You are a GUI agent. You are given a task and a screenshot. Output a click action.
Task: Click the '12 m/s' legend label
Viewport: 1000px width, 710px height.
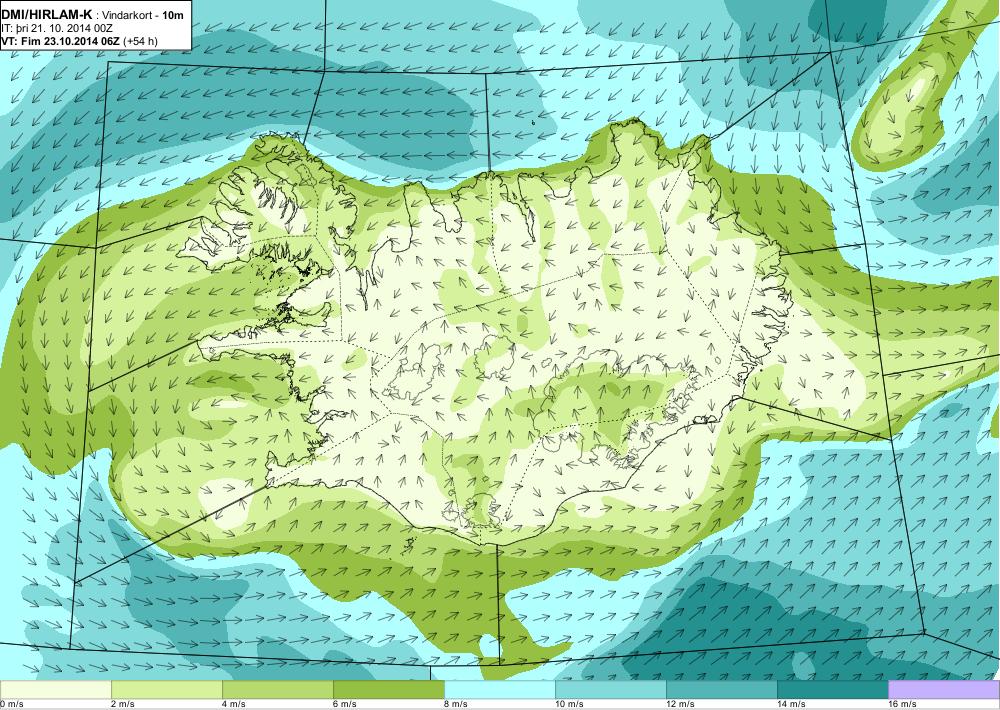[x=680, y=704]
